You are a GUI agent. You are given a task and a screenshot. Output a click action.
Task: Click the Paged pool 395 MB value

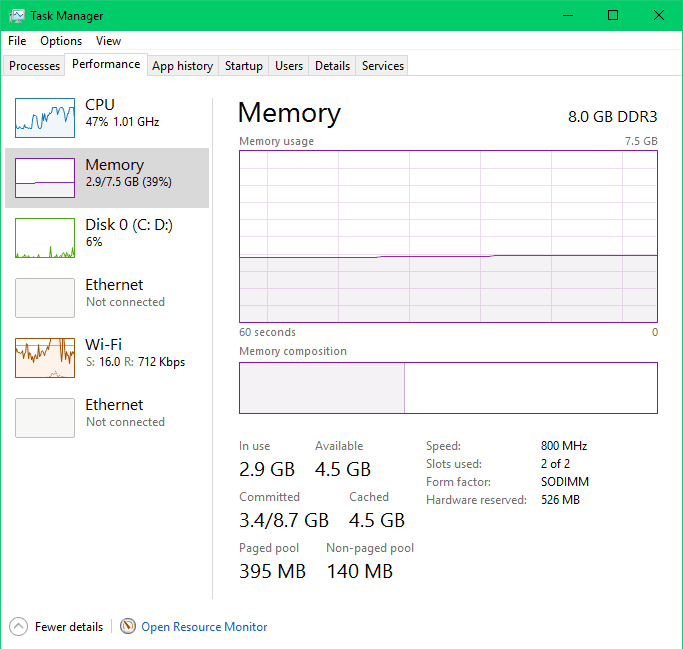(x=272, y=571)
